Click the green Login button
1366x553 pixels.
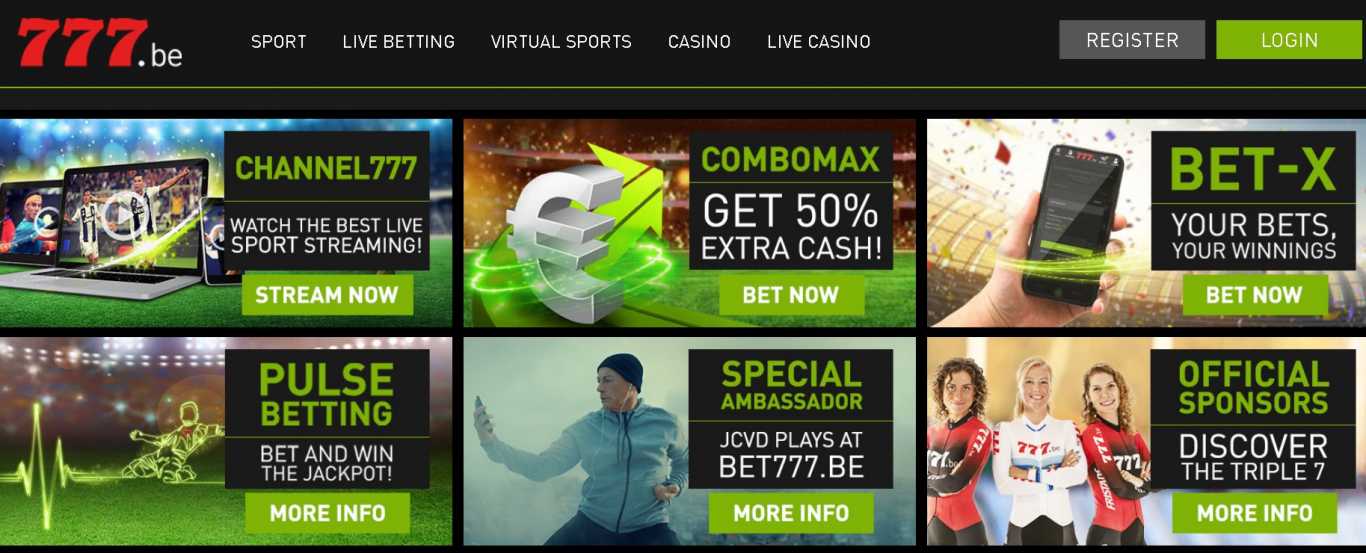click(1289, 40)
